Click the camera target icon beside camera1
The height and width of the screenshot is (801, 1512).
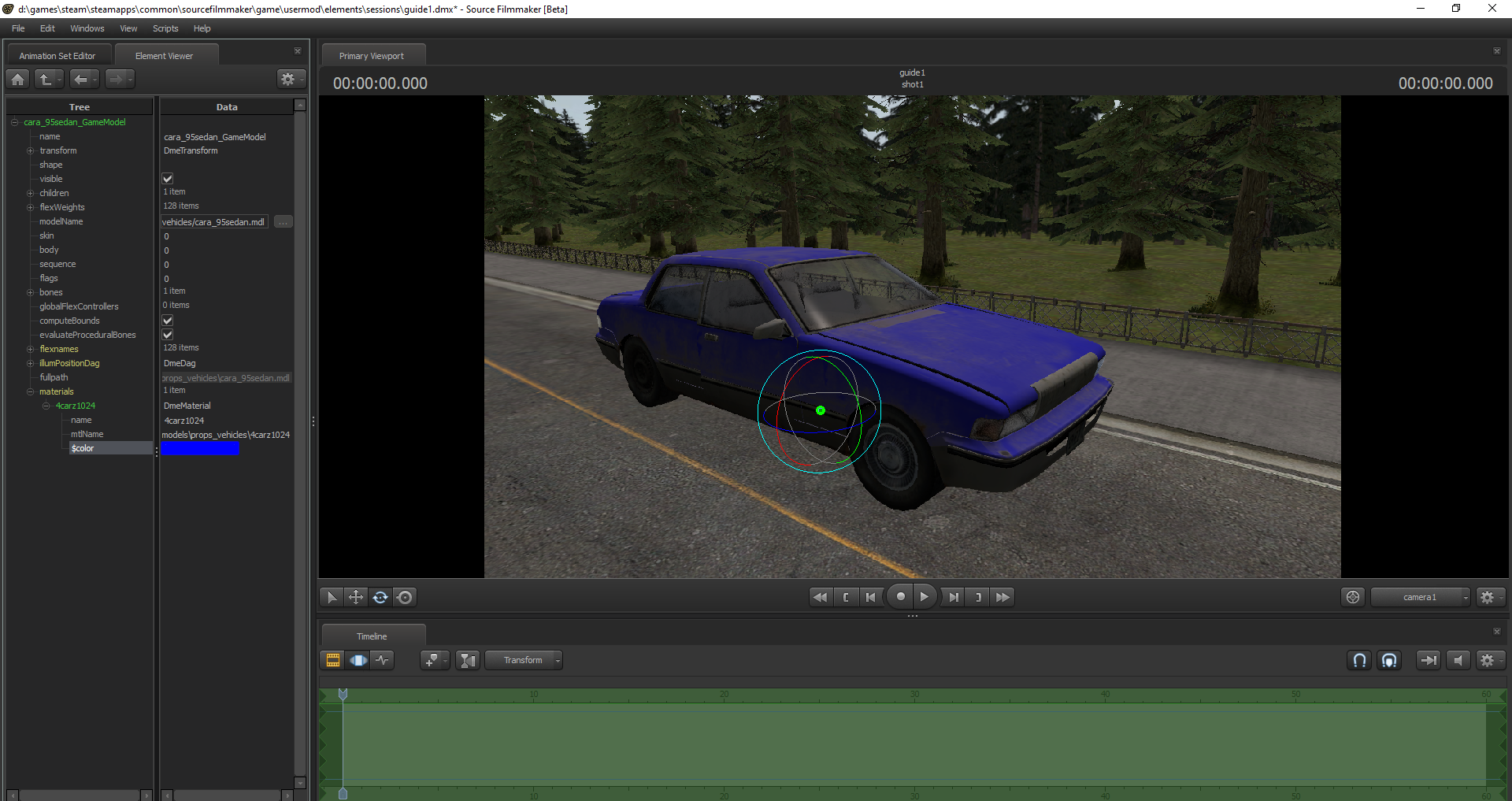(1353, 597)
